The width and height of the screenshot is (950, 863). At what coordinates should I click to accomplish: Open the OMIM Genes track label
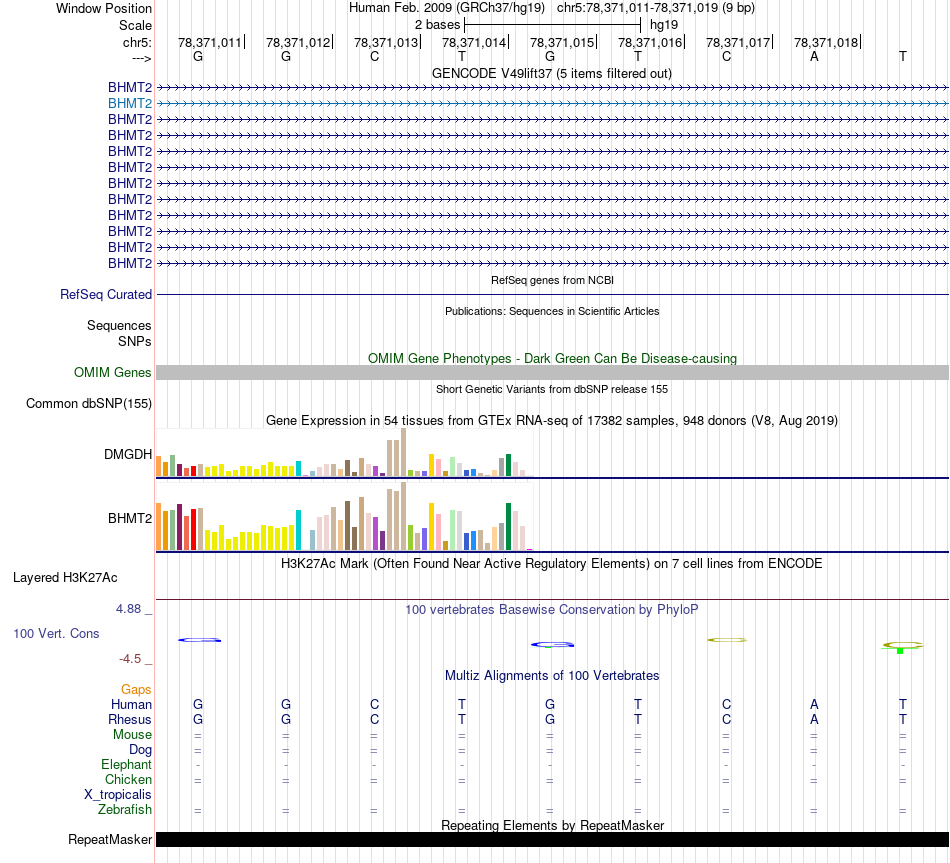pos(112,373)
